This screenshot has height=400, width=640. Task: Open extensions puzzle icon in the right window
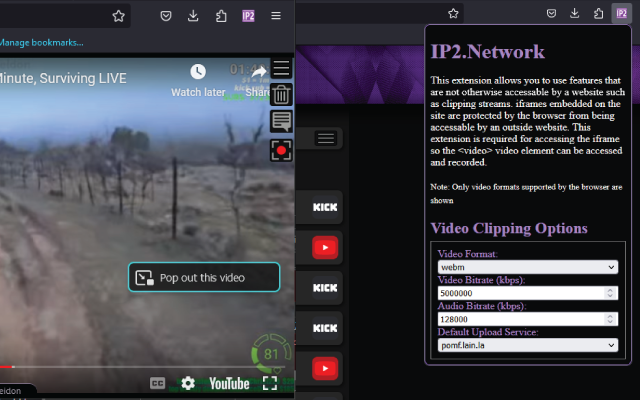tap(598, 13)
